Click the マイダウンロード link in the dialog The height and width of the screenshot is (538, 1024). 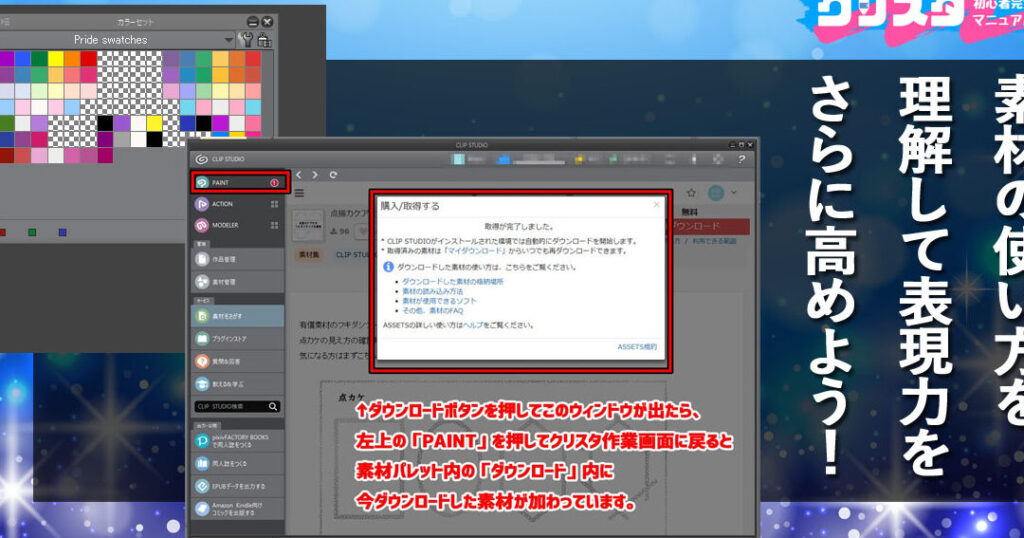click(x=476, y=251)
